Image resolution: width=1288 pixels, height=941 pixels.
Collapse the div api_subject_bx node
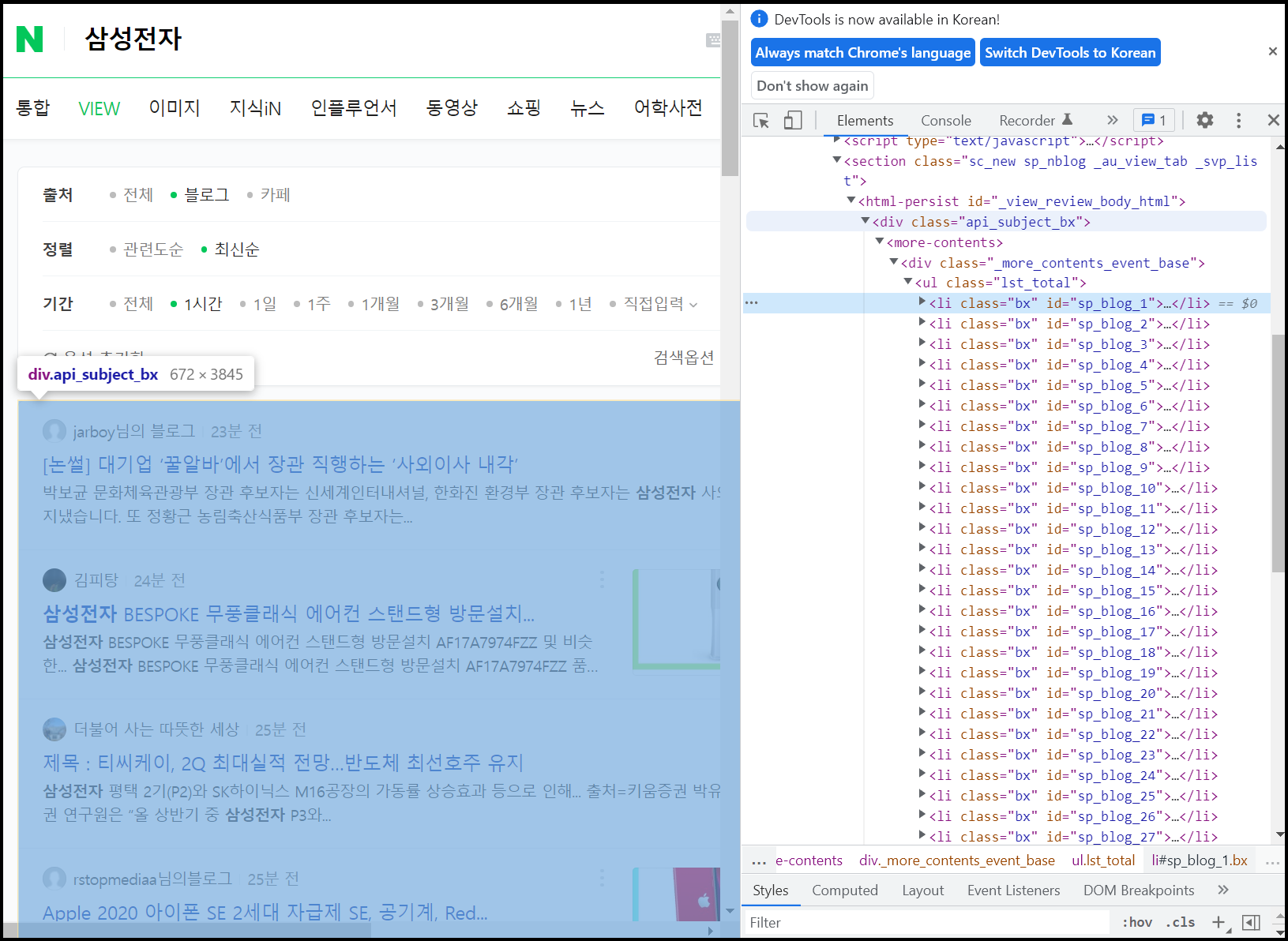(866, 221)
